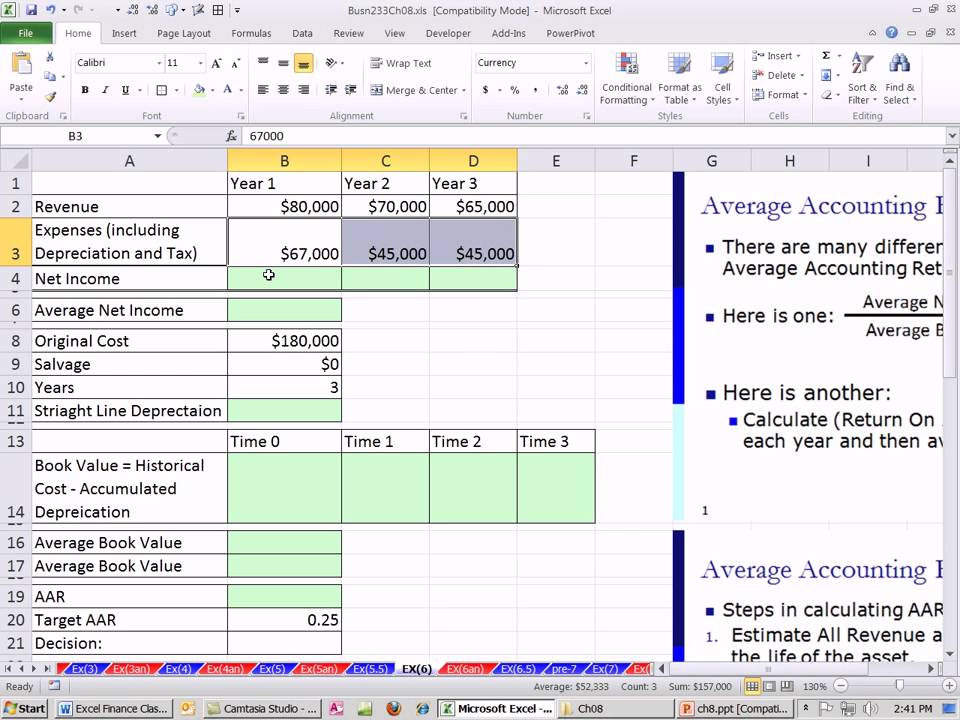Open Find & Select menu
This screenshot has width=960, height=720.
click(899, 78)
